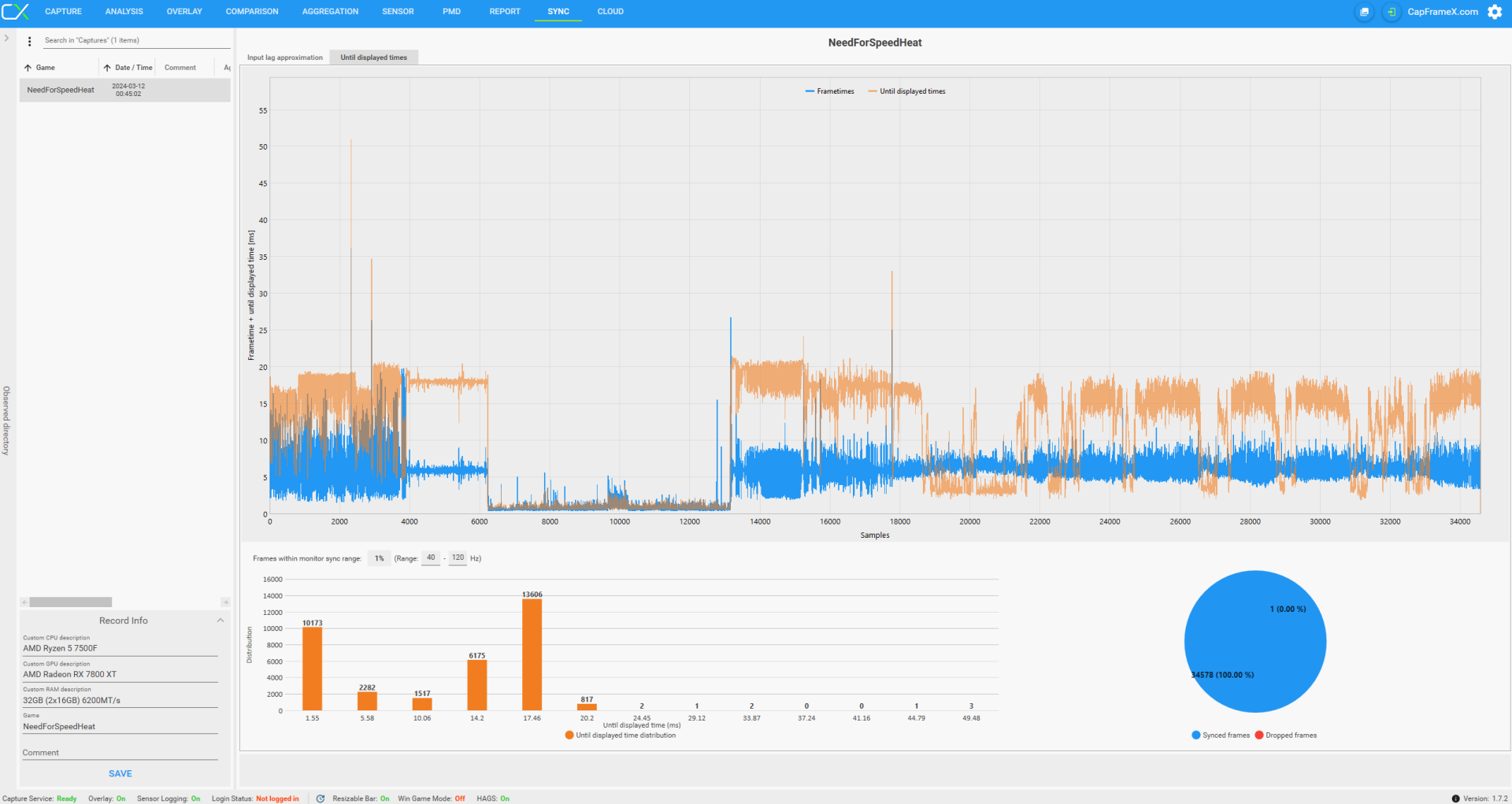Viewport: 1512px width, 804px height.
Task: Click the 'Record Info' heading text
Action: pos(124,621)
